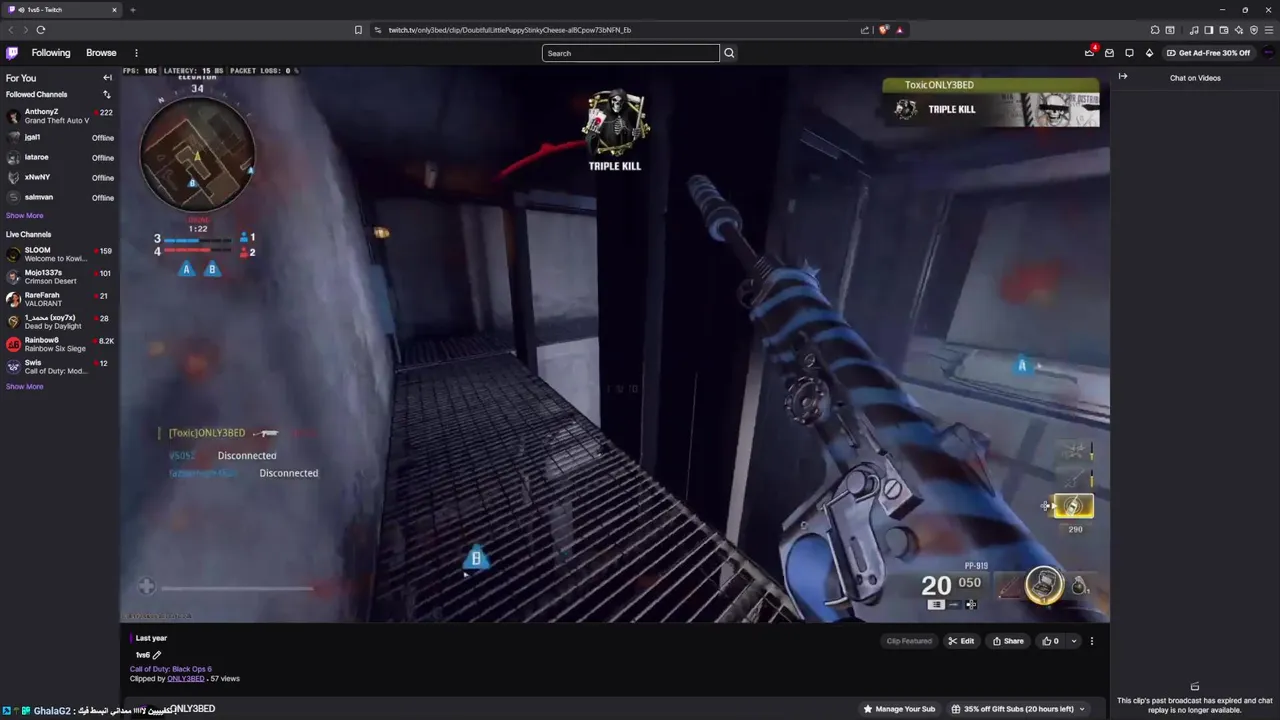Open jgal1 offline channel
This screenshot has height=720, width=1280.
point(58,137)
